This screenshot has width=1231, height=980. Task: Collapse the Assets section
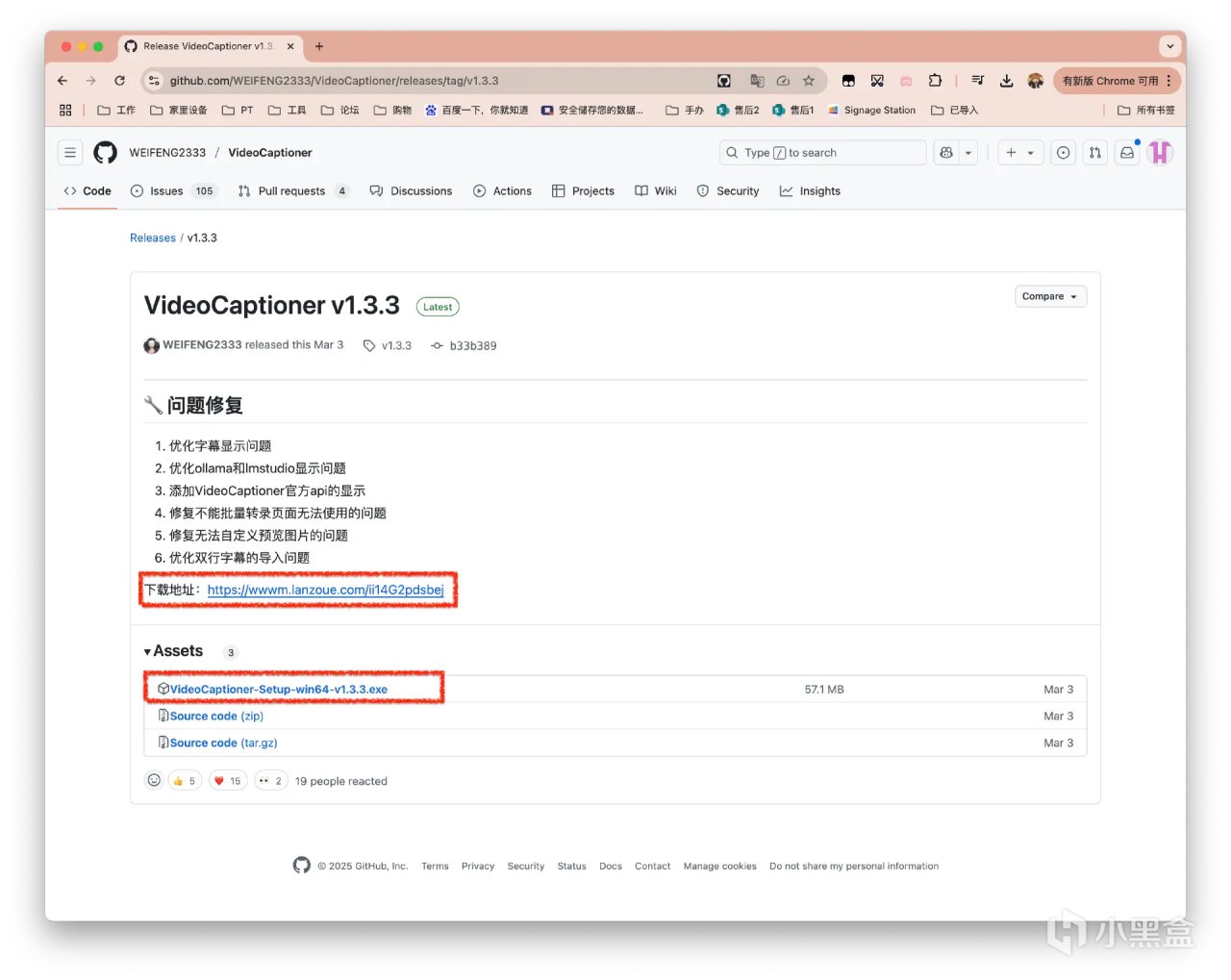point(173,651)
